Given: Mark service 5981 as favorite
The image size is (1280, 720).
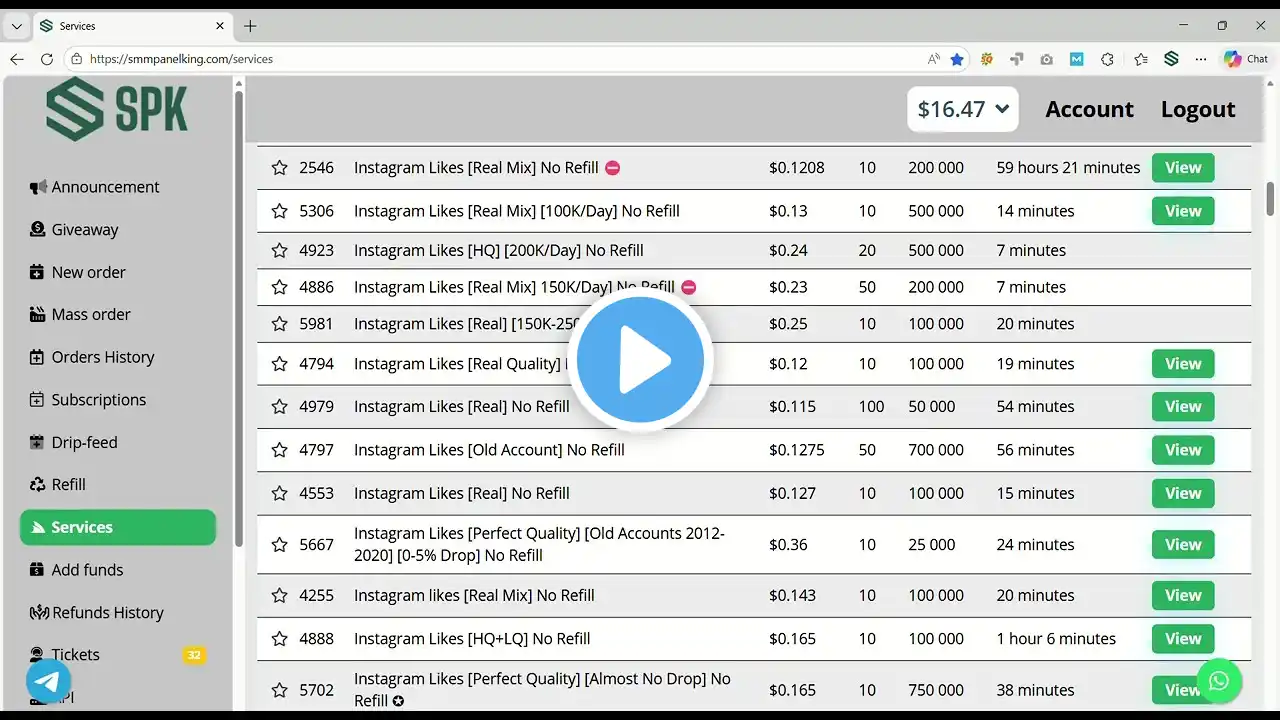Looking at the screenshot, I should pos(280,324).
